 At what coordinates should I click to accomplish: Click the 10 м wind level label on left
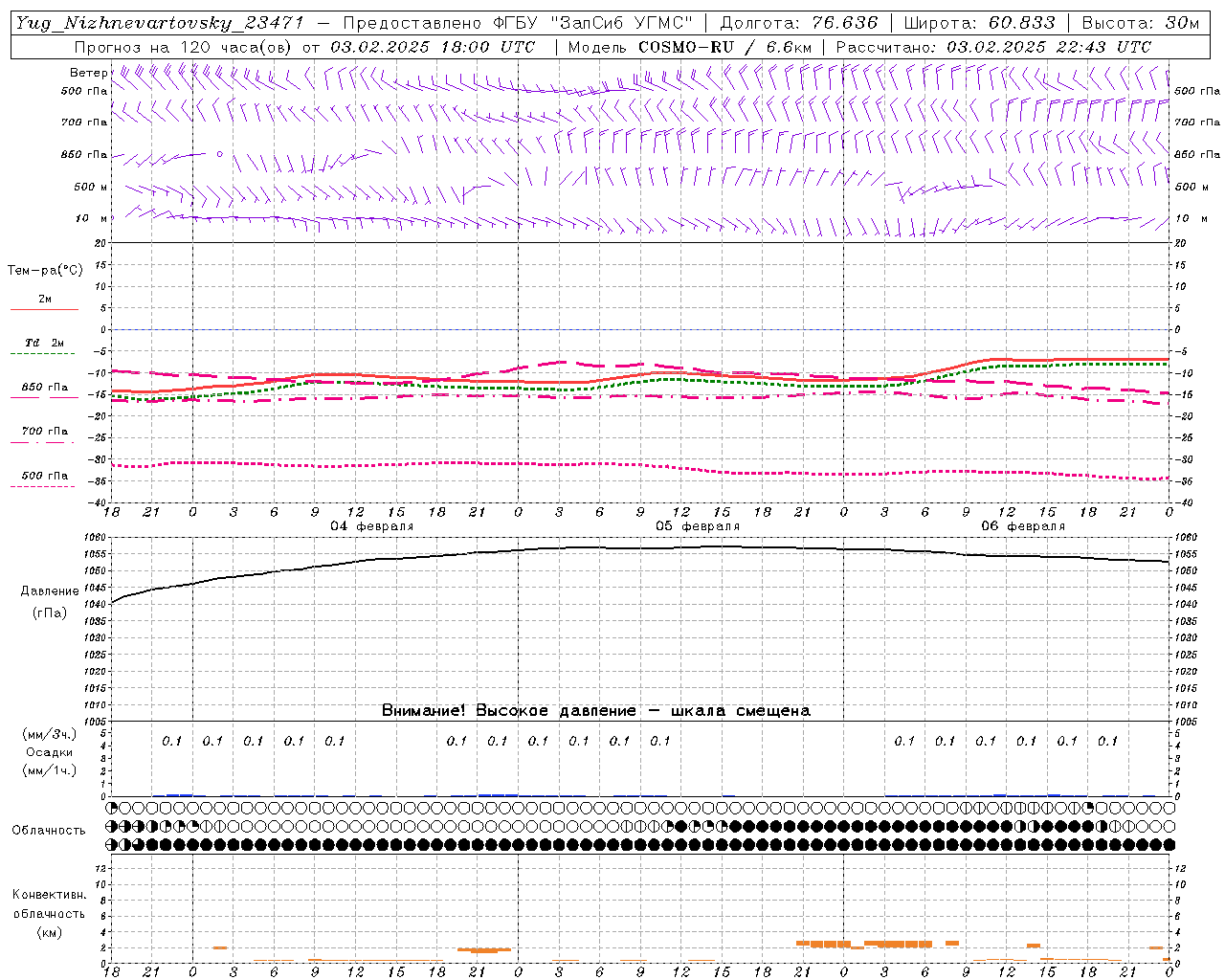[x=92, y=218]
